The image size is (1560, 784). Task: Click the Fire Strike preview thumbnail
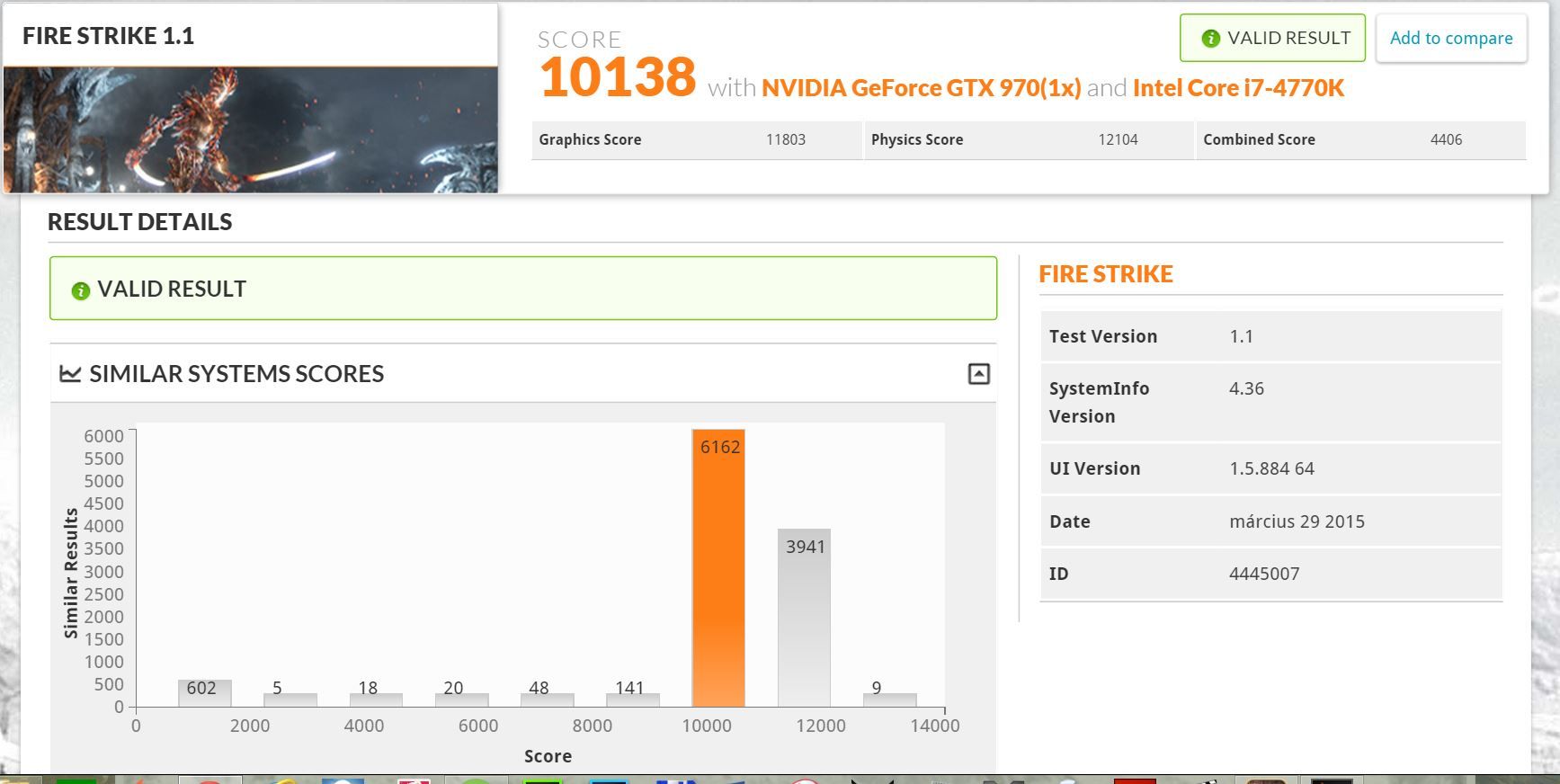[251, 129]
